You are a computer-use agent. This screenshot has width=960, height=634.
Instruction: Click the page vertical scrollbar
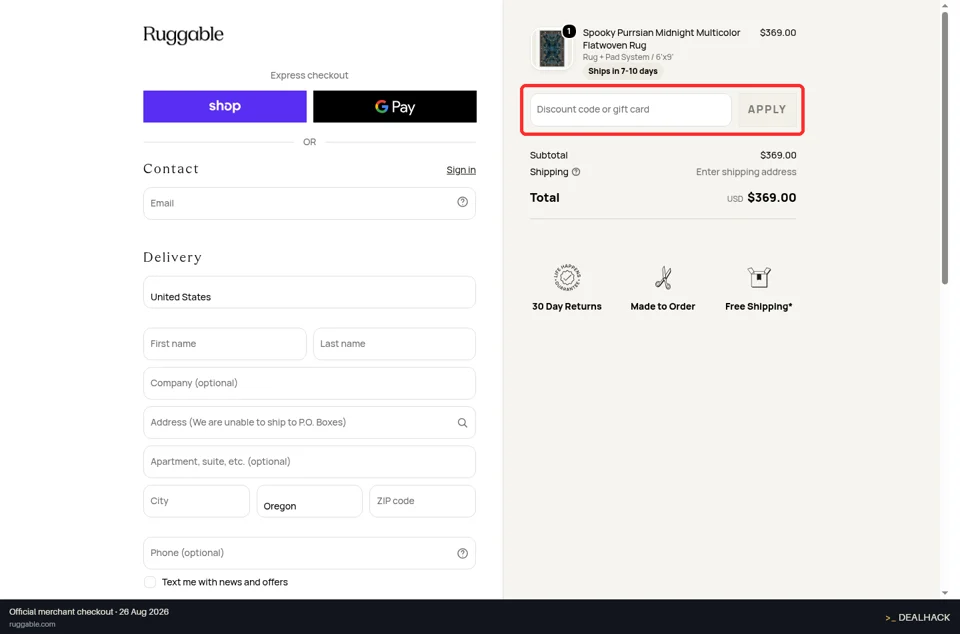945,147
